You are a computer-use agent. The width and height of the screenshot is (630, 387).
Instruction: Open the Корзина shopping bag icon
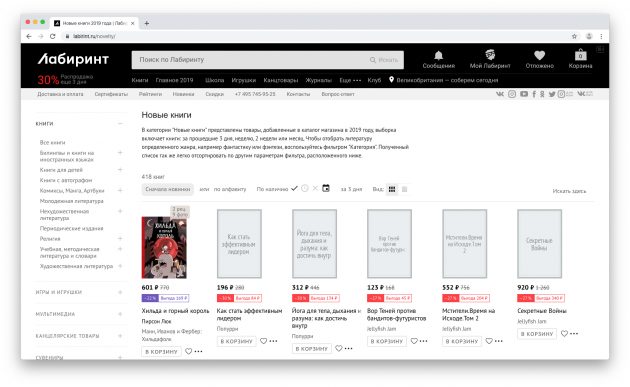(580, 55)
